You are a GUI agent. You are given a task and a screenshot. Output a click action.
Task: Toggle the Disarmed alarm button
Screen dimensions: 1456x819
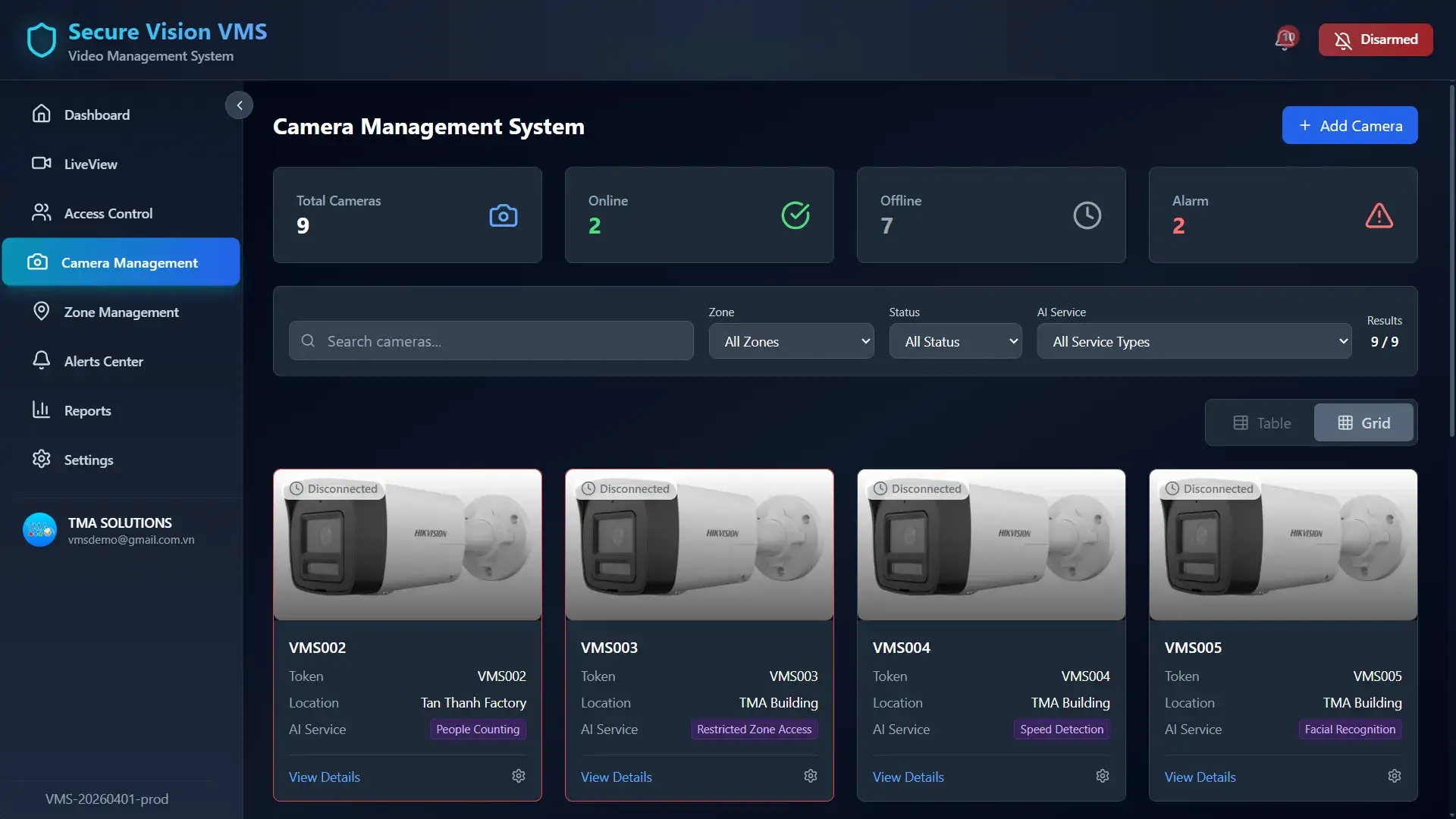coord(1376,39)
